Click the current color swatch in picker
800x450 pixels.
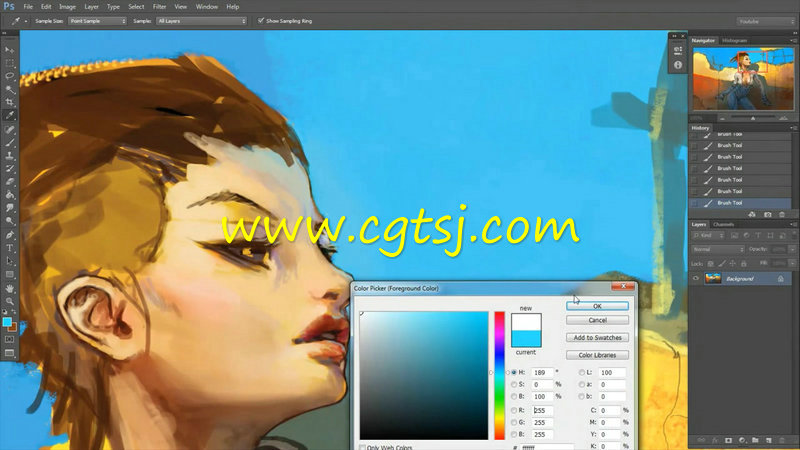coord(526,339)
